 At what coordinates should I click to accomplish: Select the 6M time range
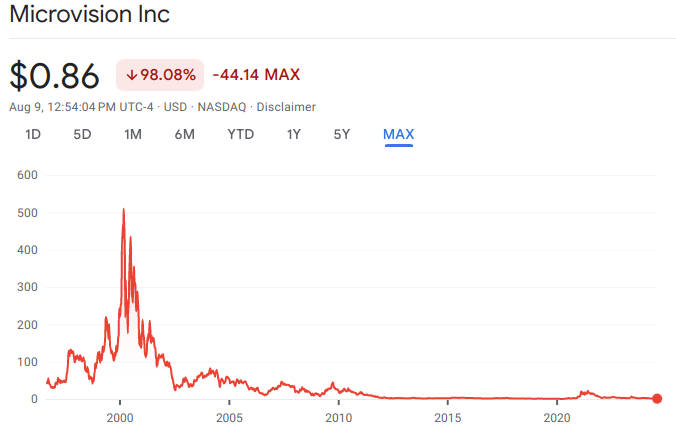(x=184, y=134)
